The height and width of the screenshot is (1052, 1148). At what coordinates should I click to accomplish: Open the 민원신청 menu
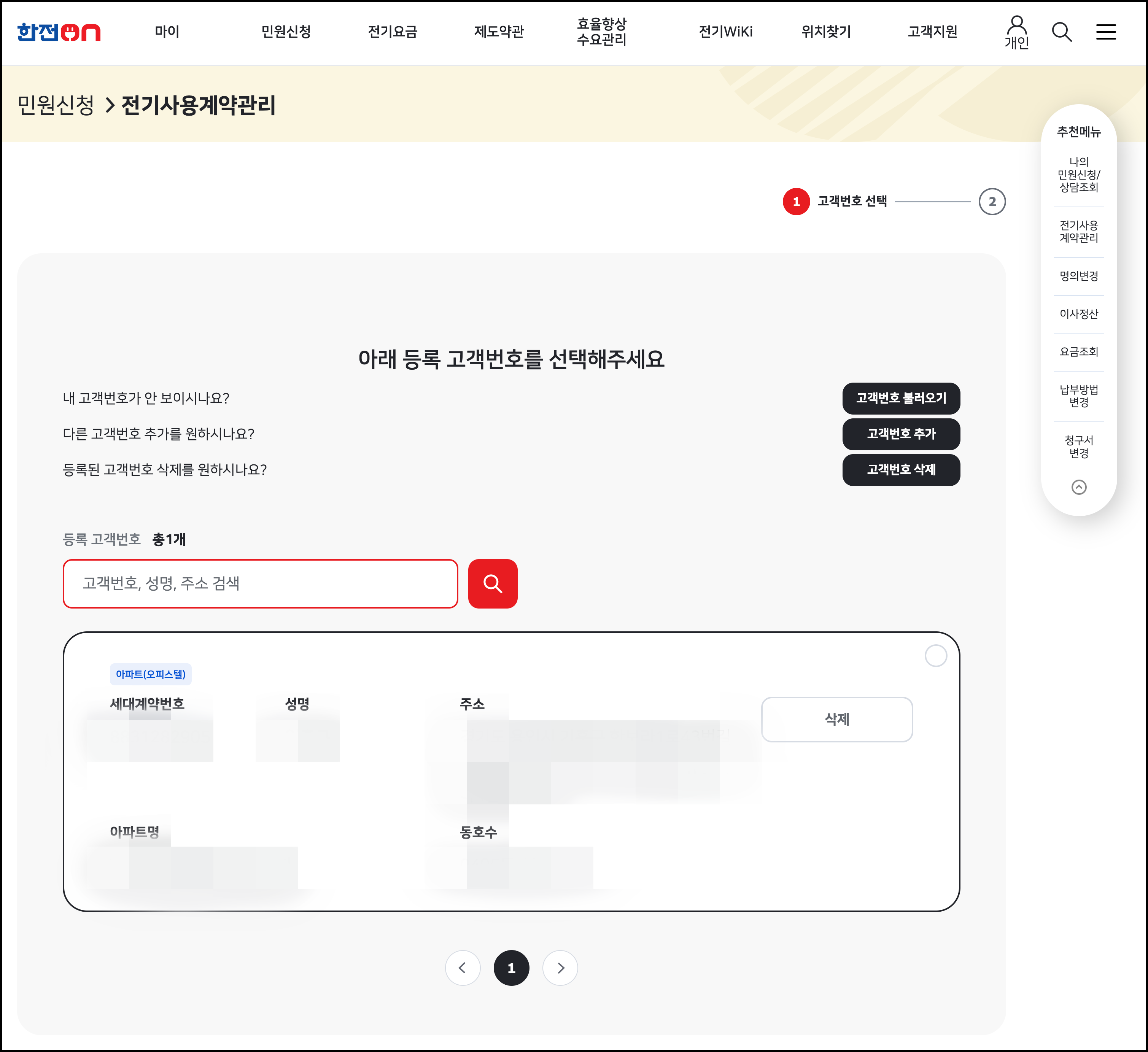coord(286,32)
